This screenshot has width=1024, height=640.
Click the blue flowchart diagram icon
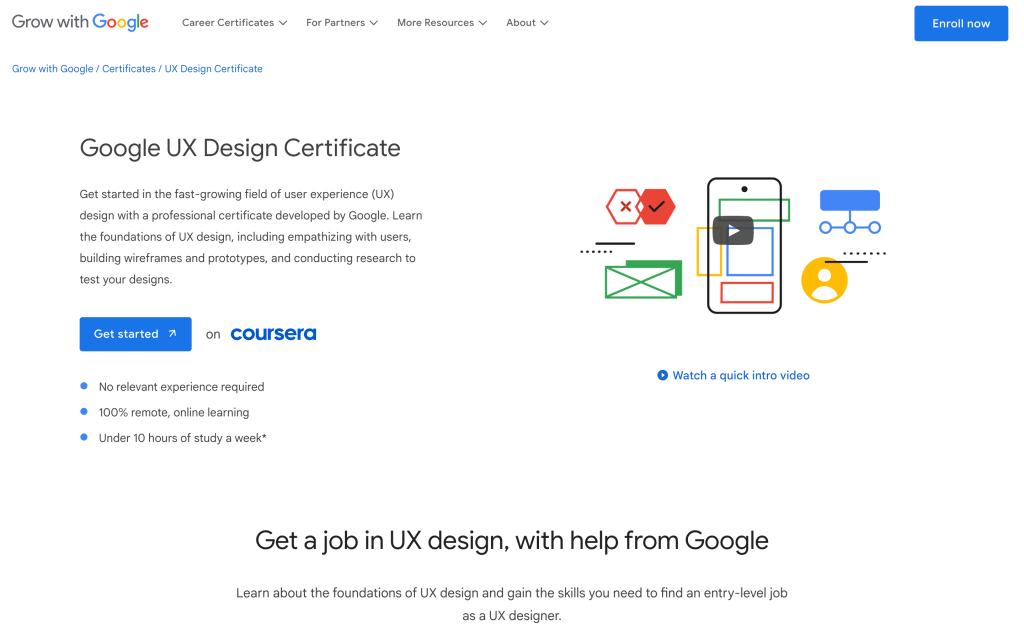(x=849, y=211)
